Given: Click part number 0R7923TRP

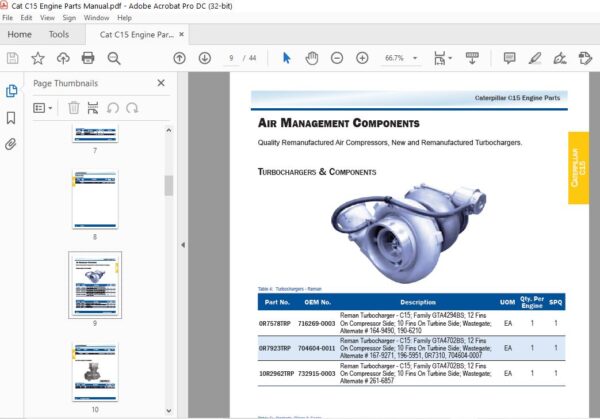Looking at the screenshot, I should click(x=275, y=348).
